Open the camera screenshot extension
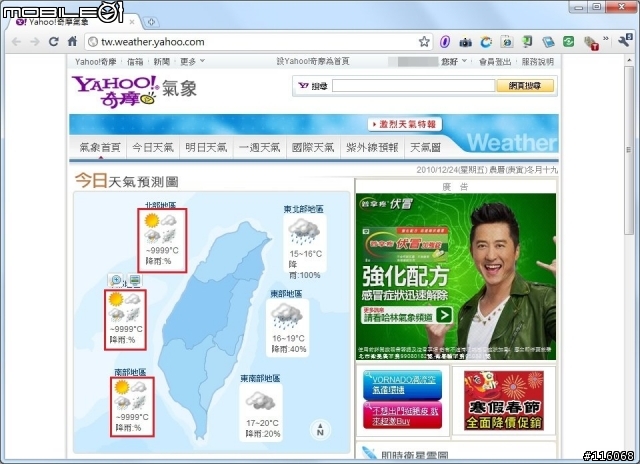 [x=465, y=42]
